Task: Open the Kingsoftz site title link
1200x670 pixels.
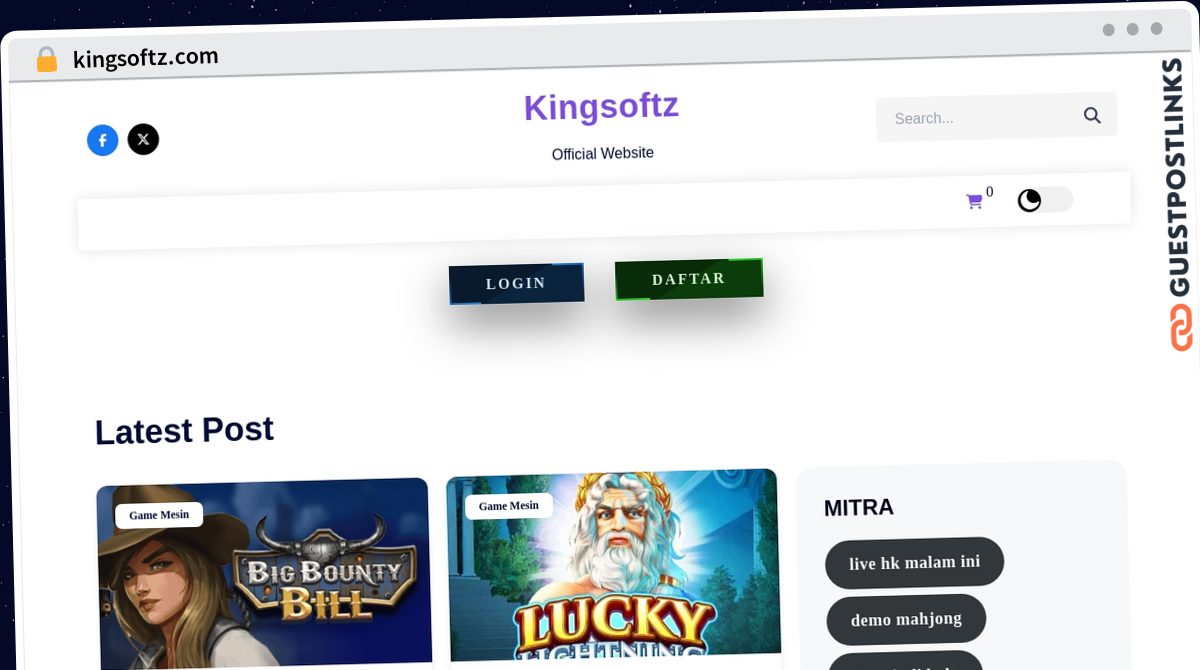Action: click(601, 106)
